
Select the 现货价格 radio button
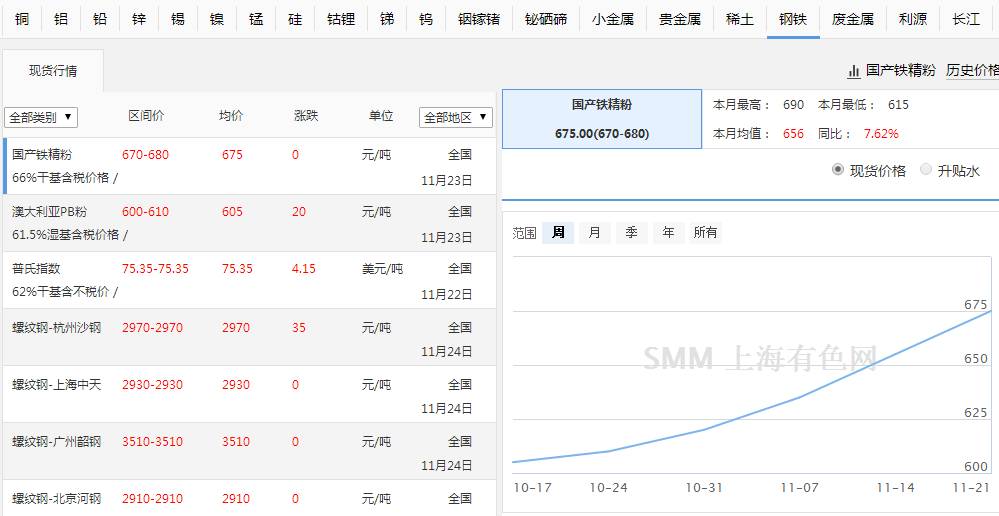pos(838,169)
